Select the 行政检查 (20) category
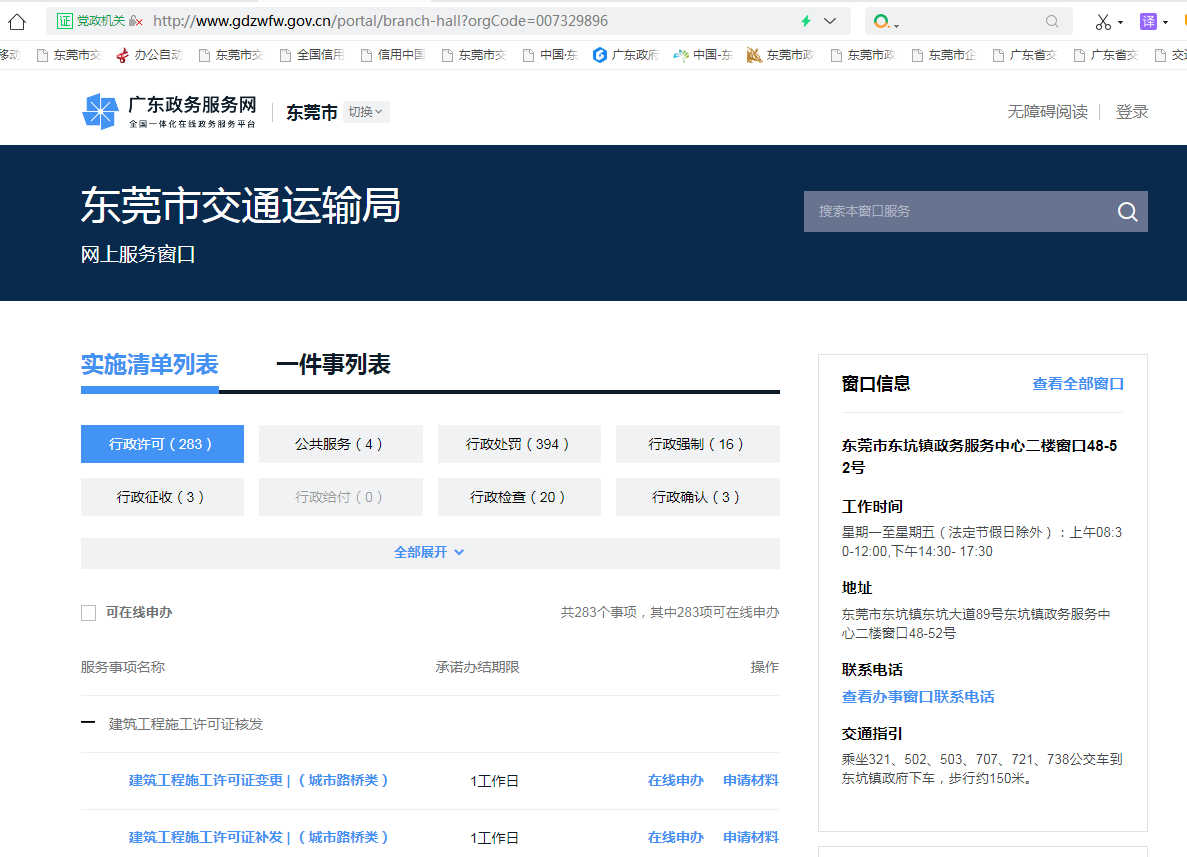Viewport: 1187px width, 857px height. (519, 497)
